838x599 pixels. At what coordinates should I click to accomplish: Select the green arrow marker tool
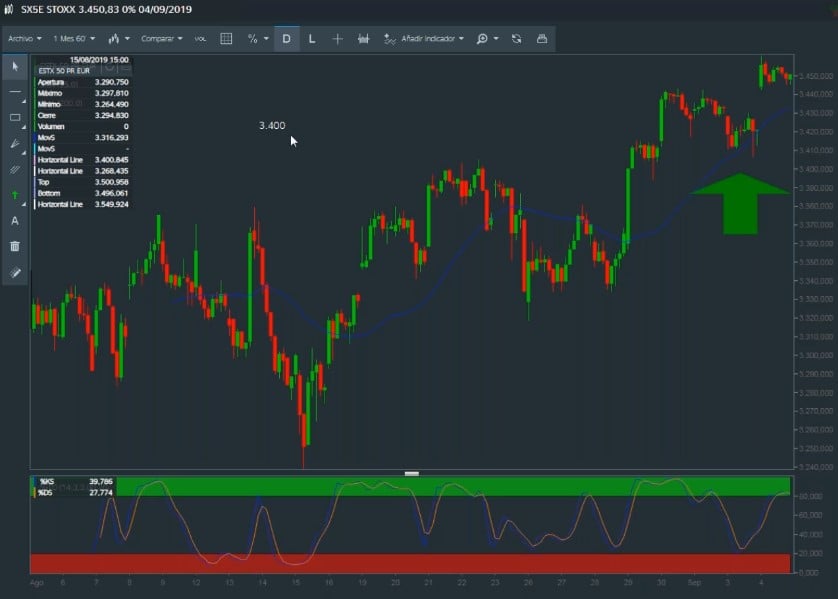15,195
